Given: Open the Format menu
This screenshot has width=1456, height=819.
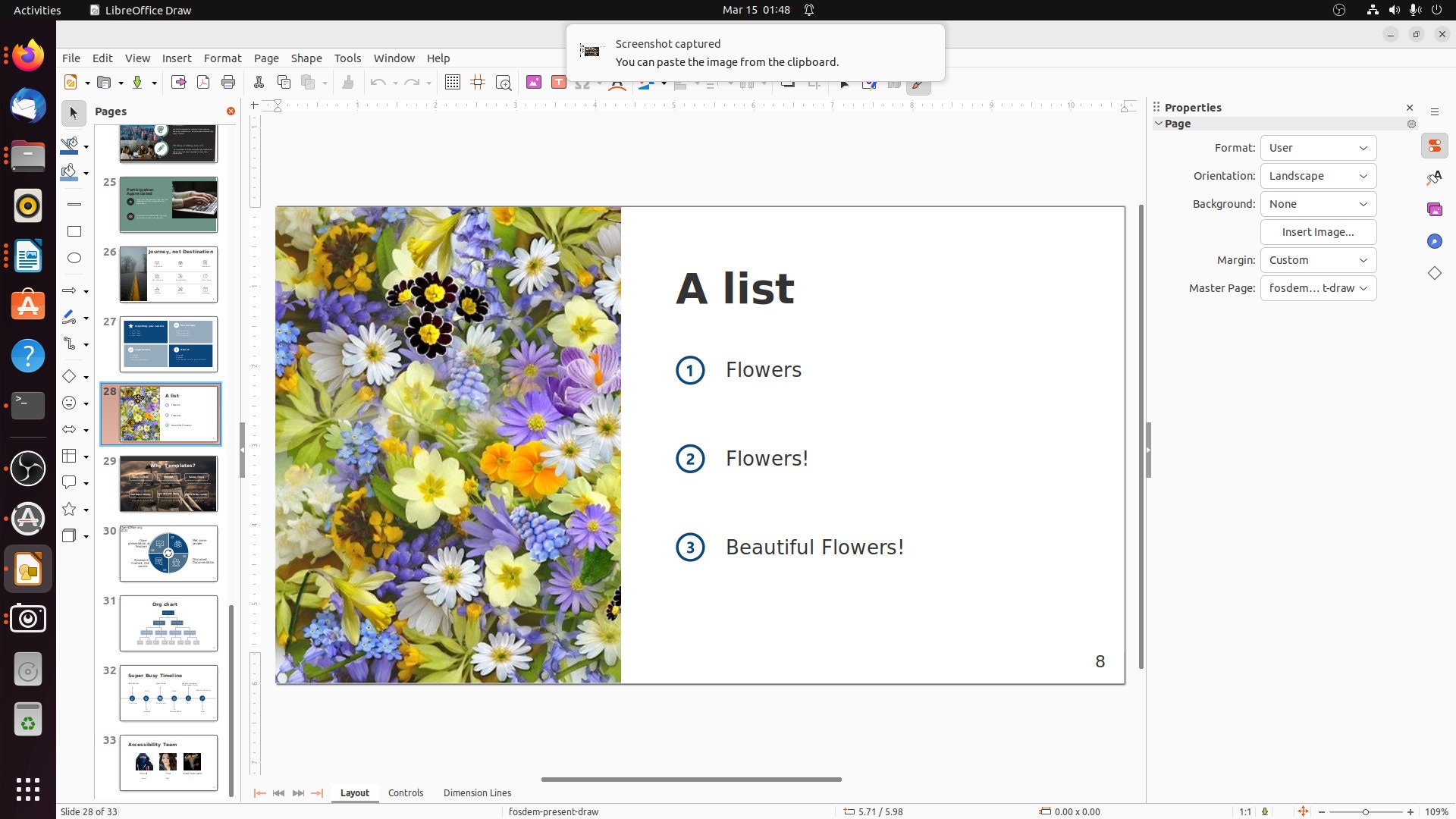Looking at the screenshot, I should pos(222,58).
